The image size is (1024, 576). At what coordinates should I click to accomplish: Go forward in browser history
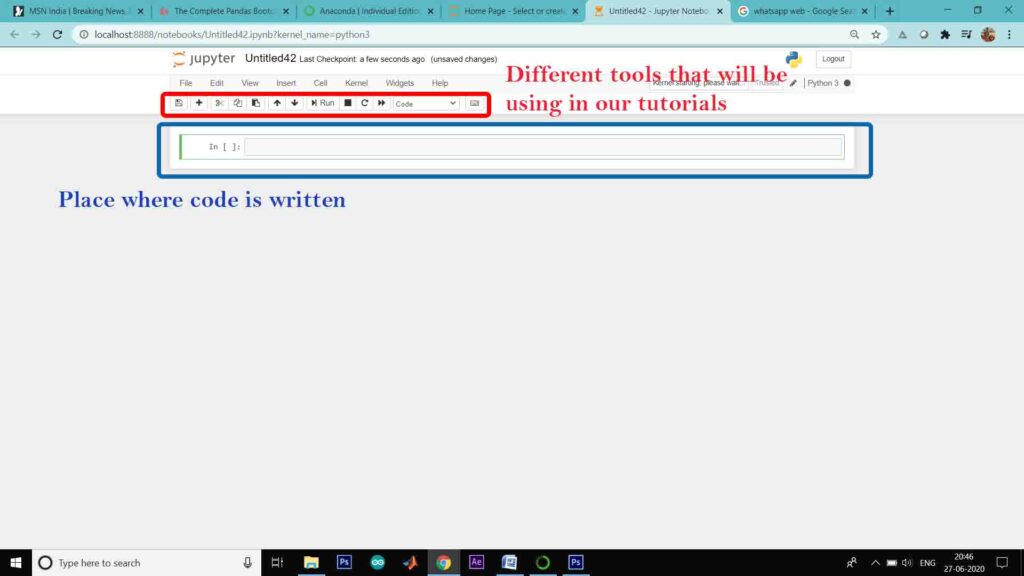coord(36,35)
